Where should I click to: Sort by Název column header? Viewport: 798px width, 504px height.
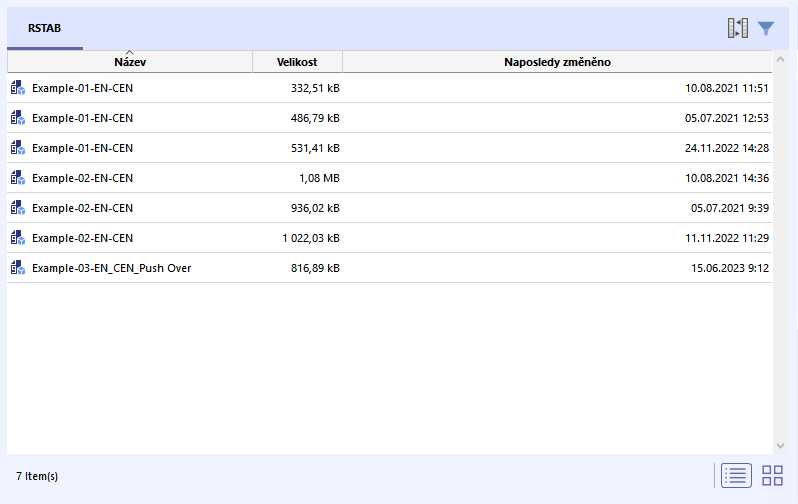click(x=130, y=62)
